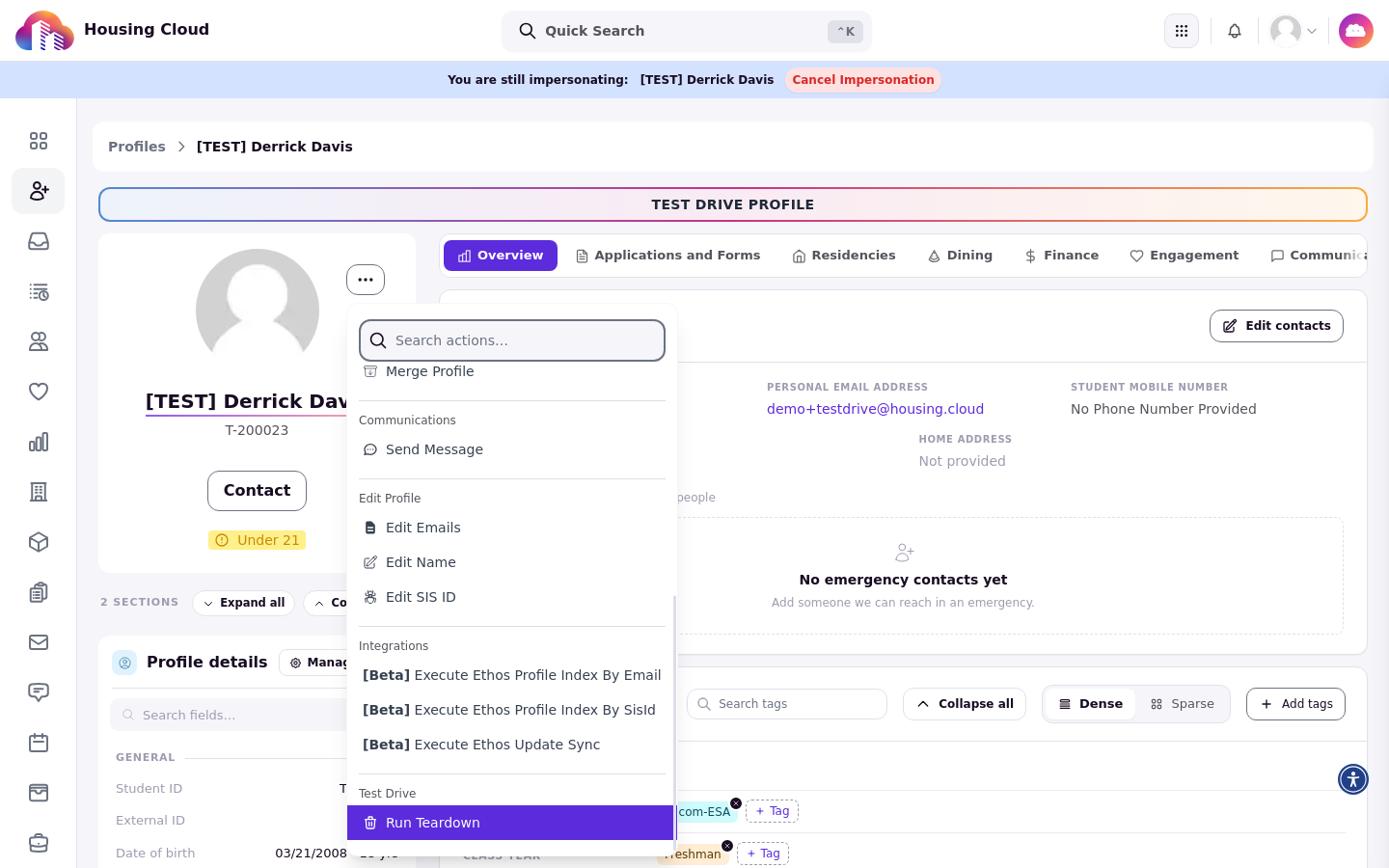The height and width of the screenshot is (868, 1389).
Task: Remove the com-ESA tag
Action: click(x=736, y=803)
